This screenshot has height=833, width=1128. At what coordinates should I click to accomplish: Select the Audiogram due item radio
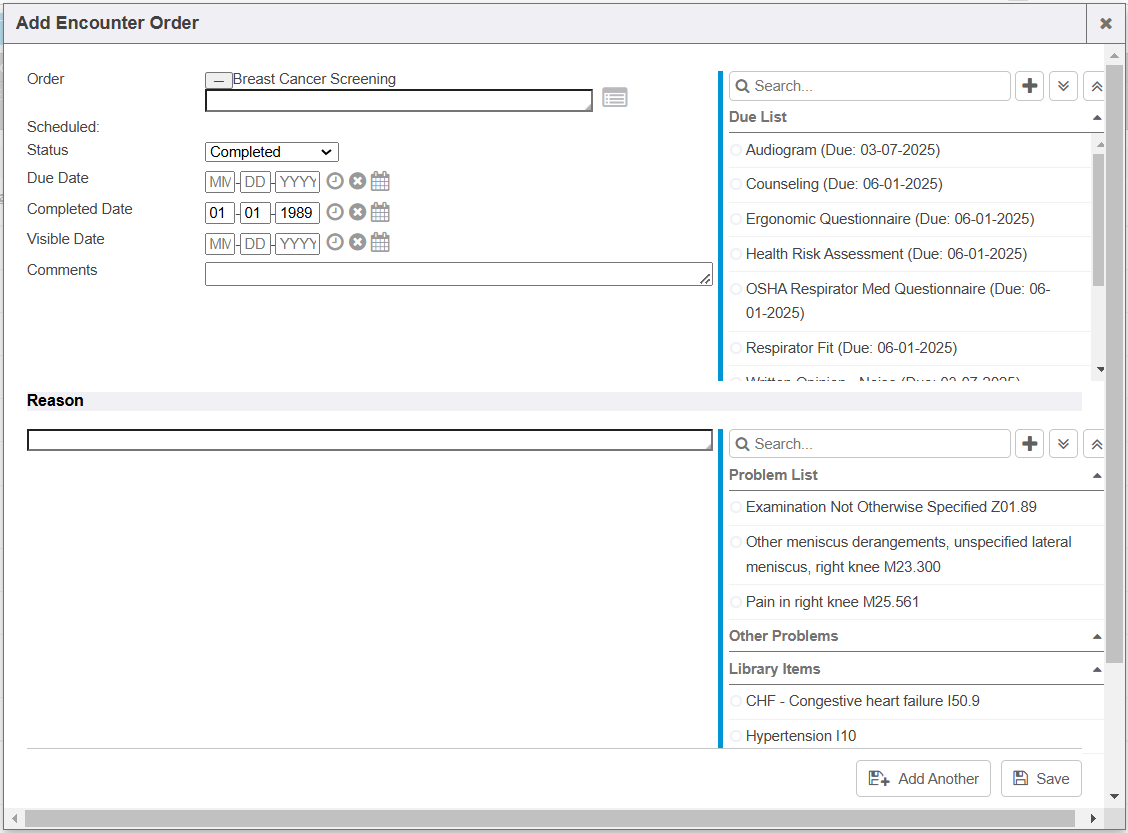click(736, 150)
